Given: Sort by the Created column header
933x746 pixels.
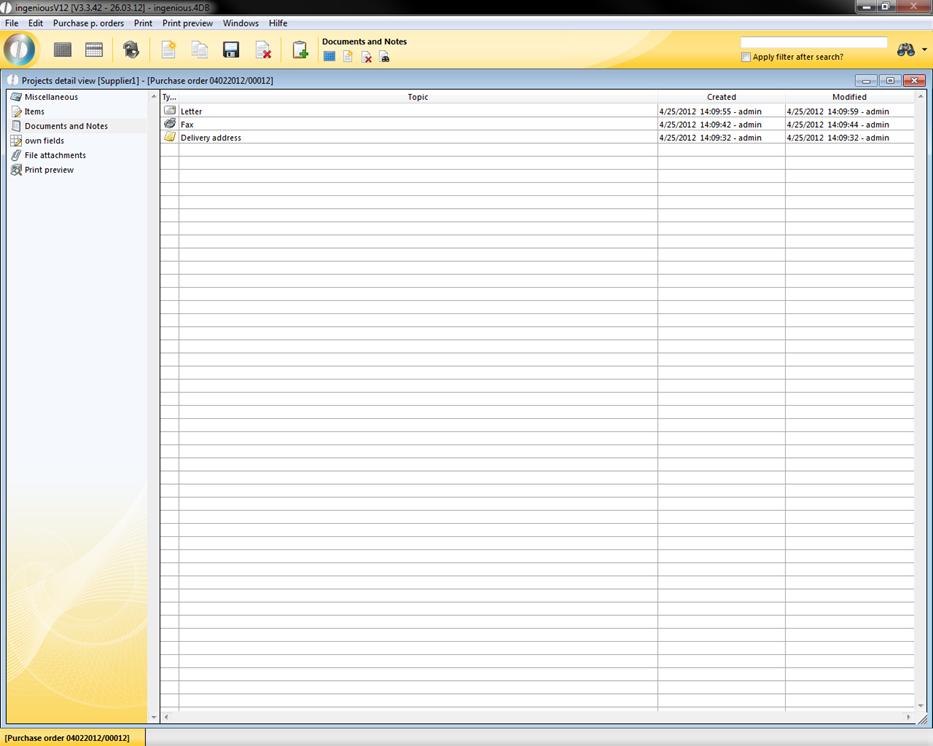Looking at the screenshot, I should tap(721, 97).
